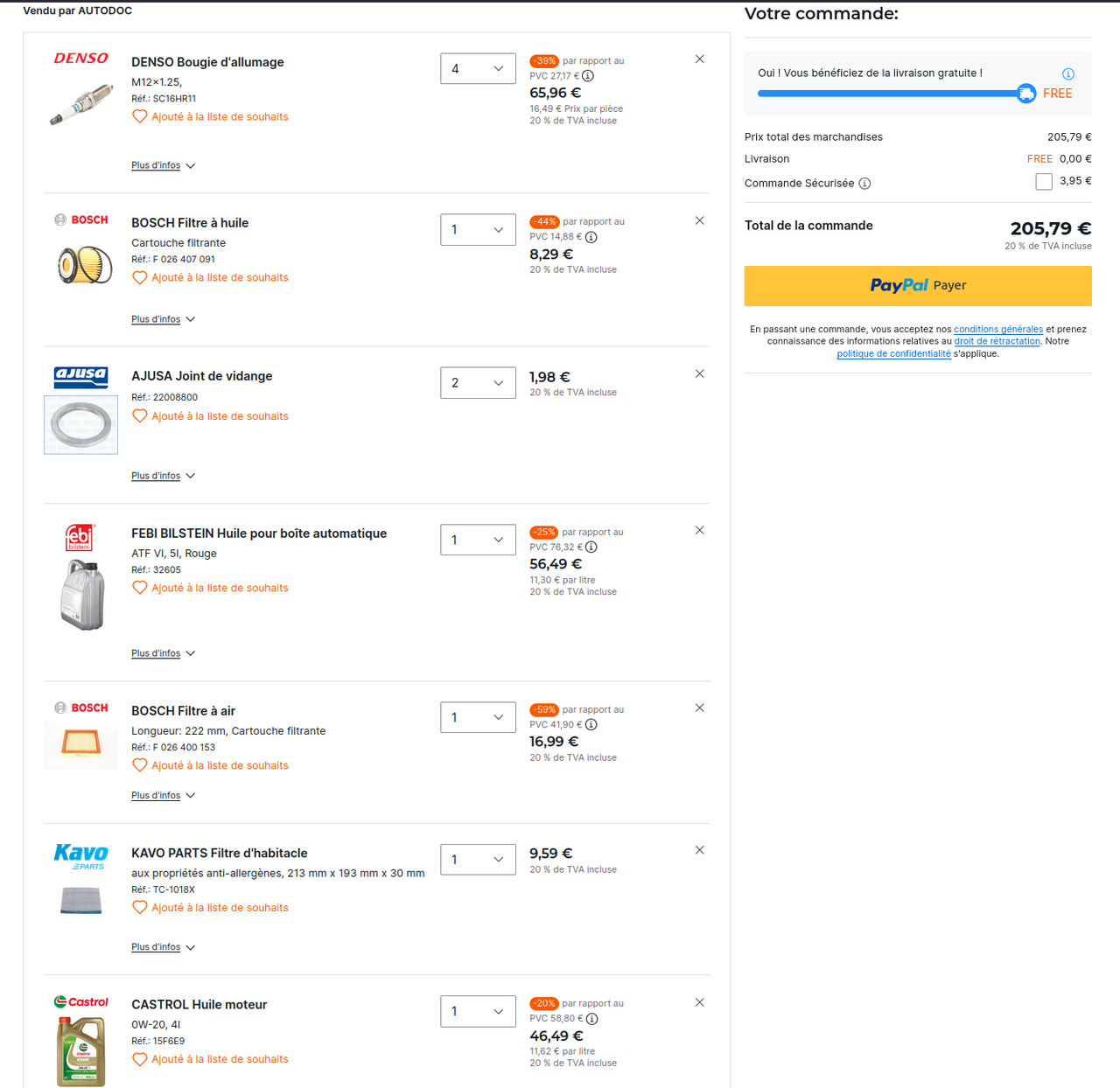Click the free delivery progress slider handle
The image size is (1120, 1088).
(1026, 94)
